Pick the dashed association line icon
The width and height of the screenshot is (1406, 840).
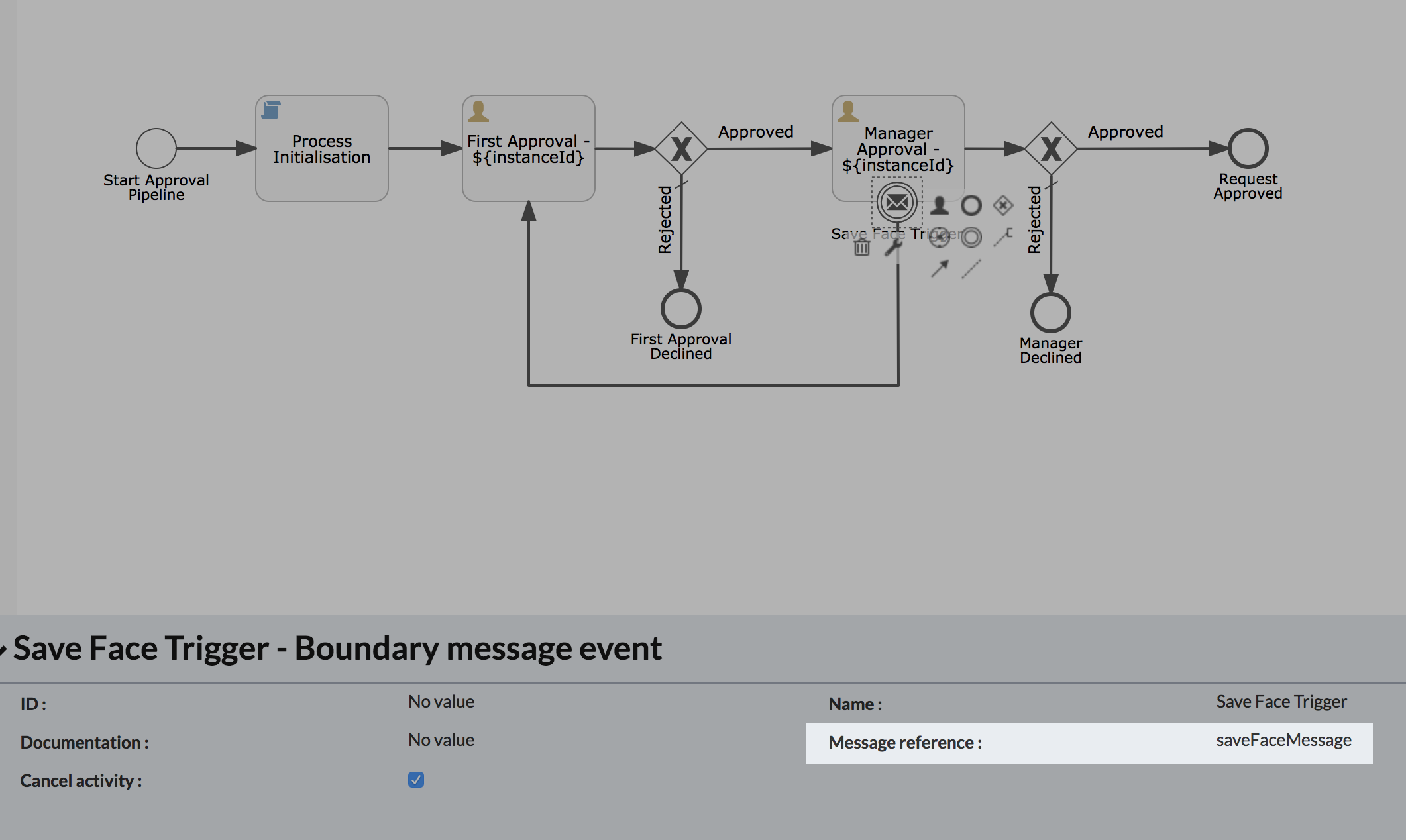point(971,269)
